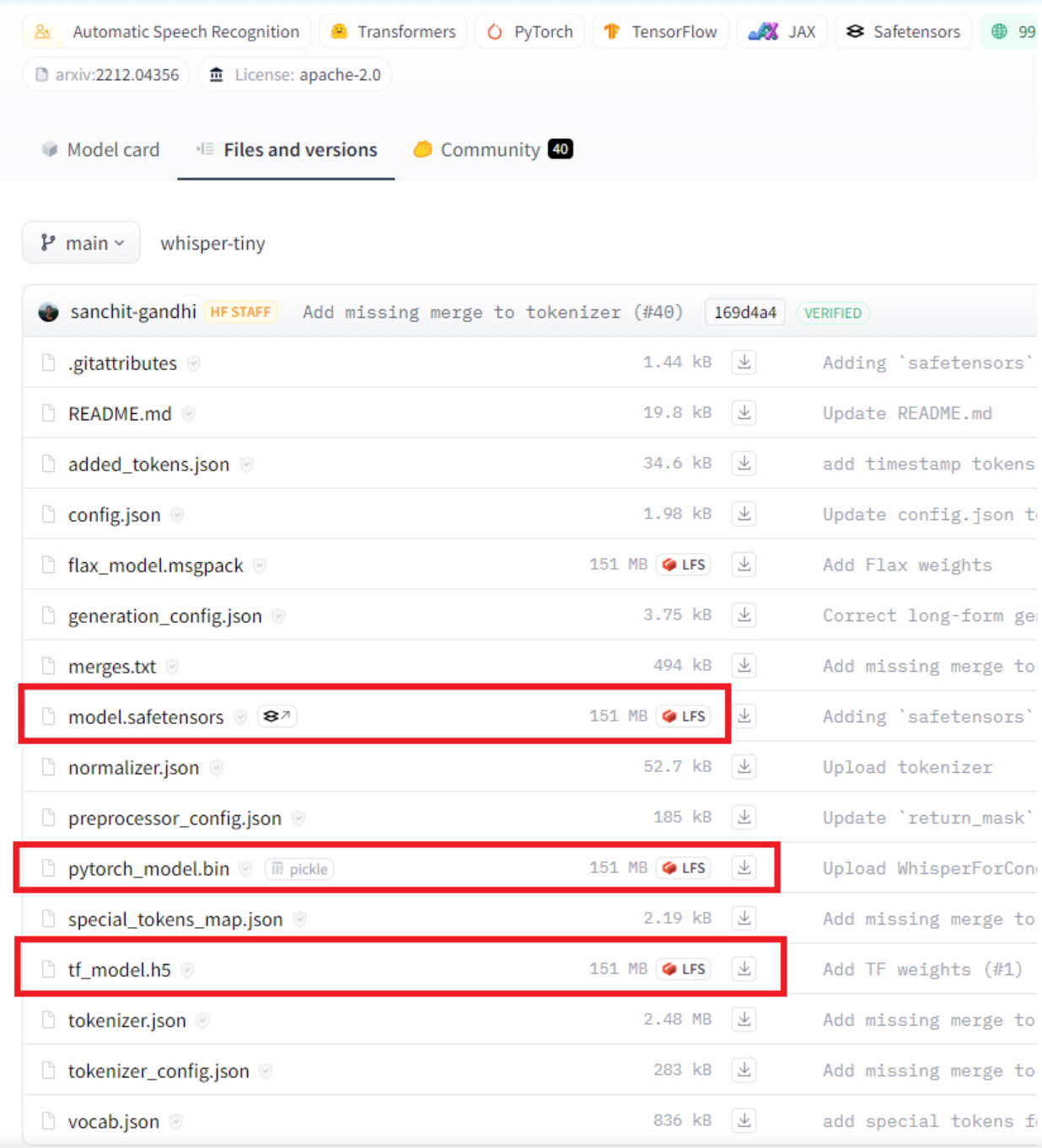This screenshot has width=1042, height=1148.
Task: Download tokenizer.json via its download icon
Action: click(x=744, y=1020)
